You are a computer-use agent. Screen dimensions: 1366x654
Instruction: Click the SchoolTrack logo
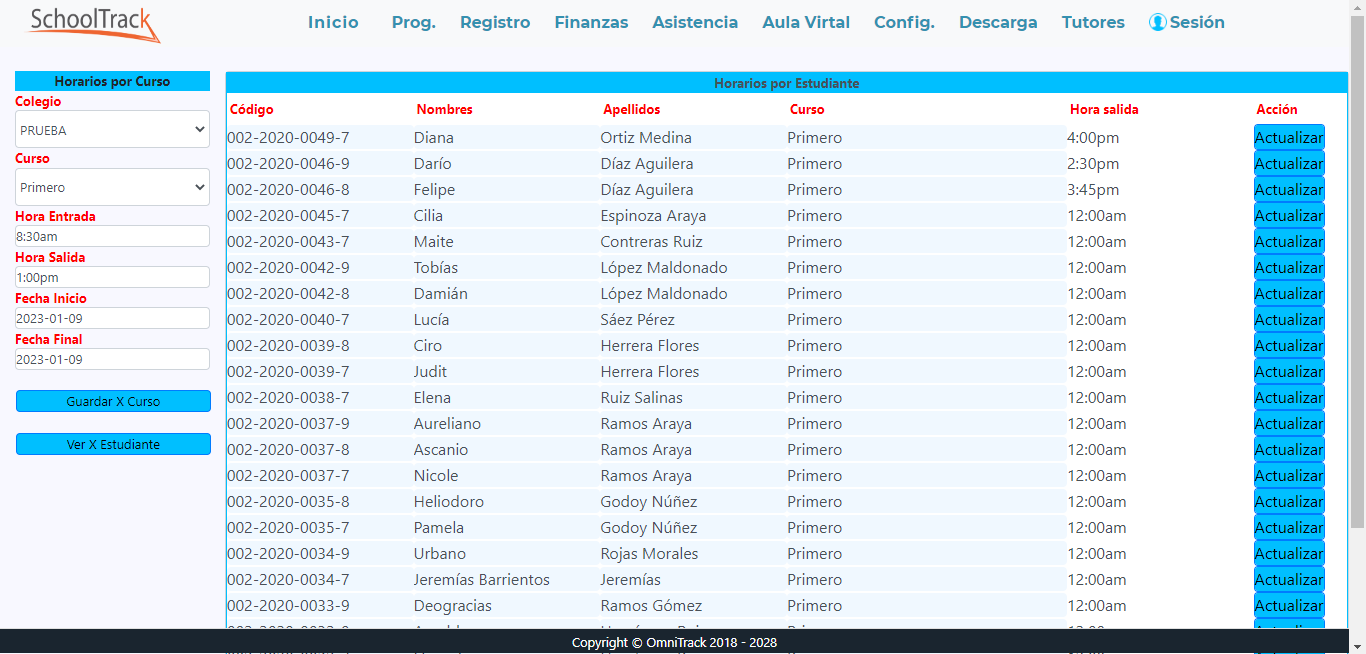pos(93,24)
